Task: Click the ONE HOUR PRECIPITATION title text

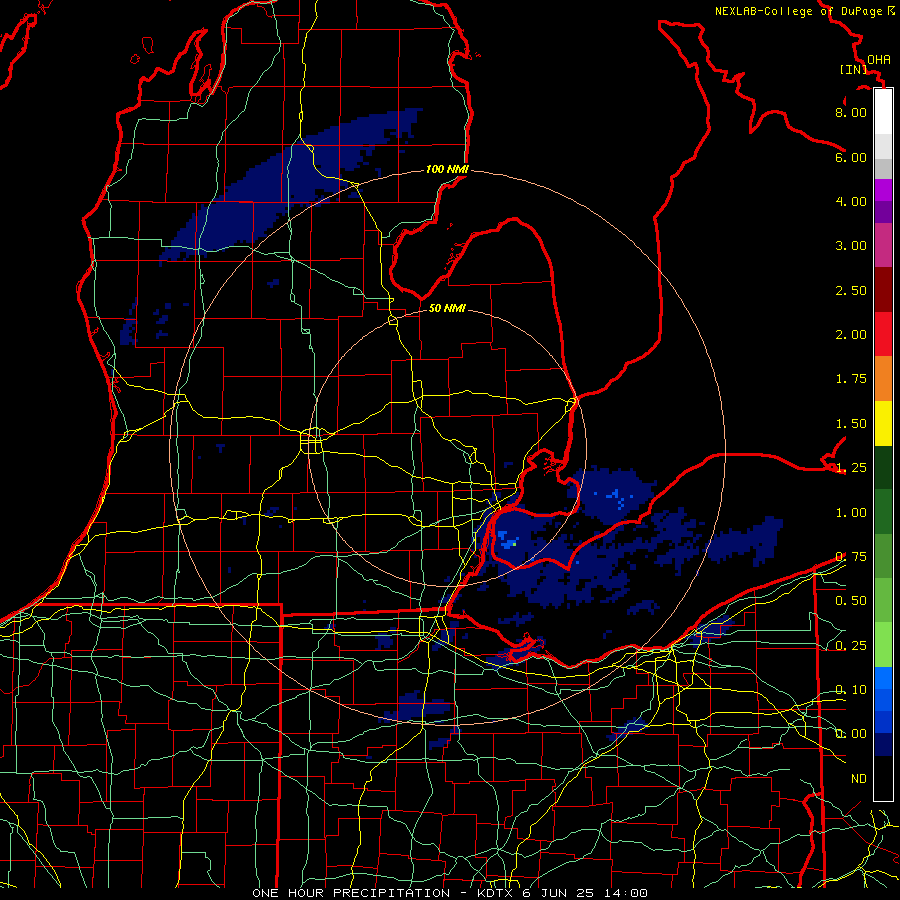Action: pyautogui.click(x=351, y=893)
